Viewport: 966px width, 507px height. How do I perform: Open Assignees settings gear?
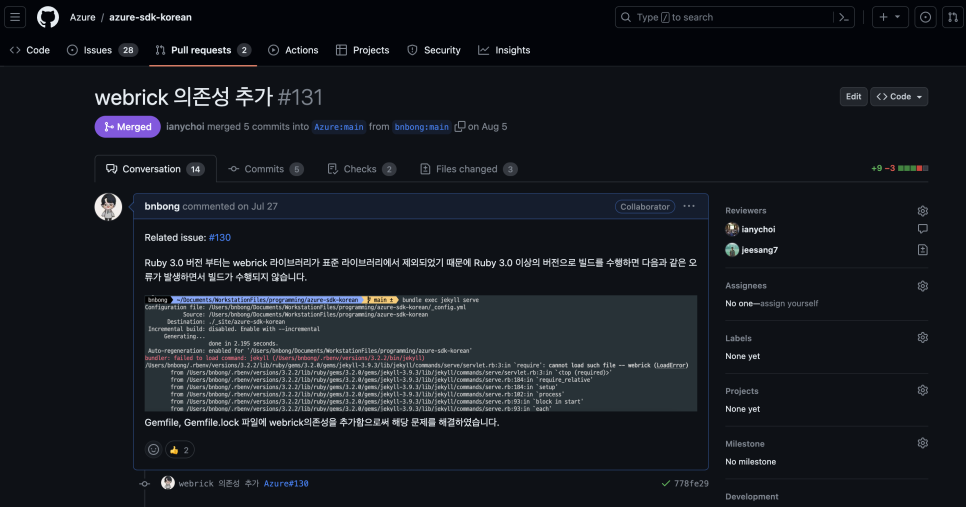point(922,286)
